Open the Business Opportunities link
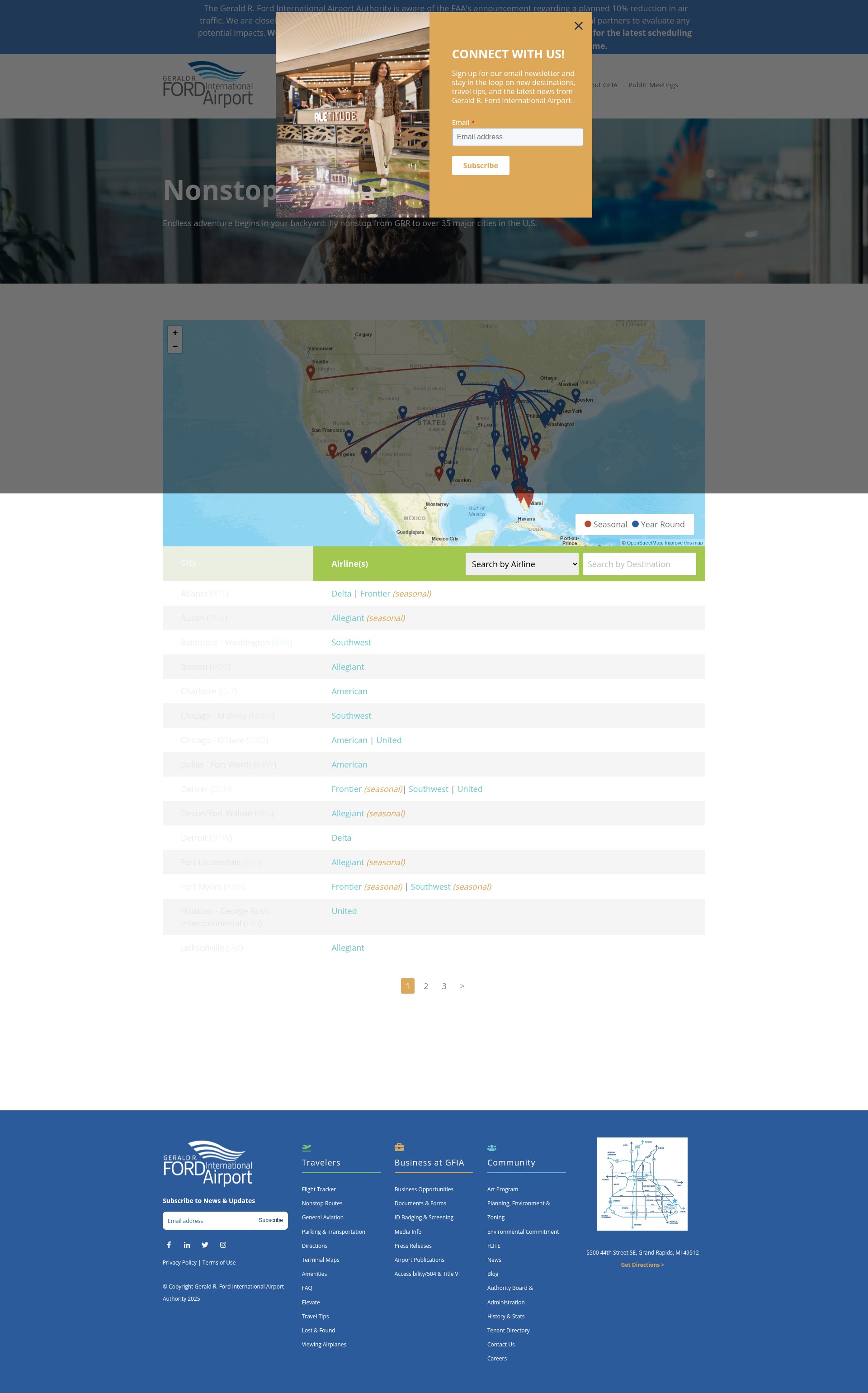The image size is (868, 1393). (x=424, y=1189)
